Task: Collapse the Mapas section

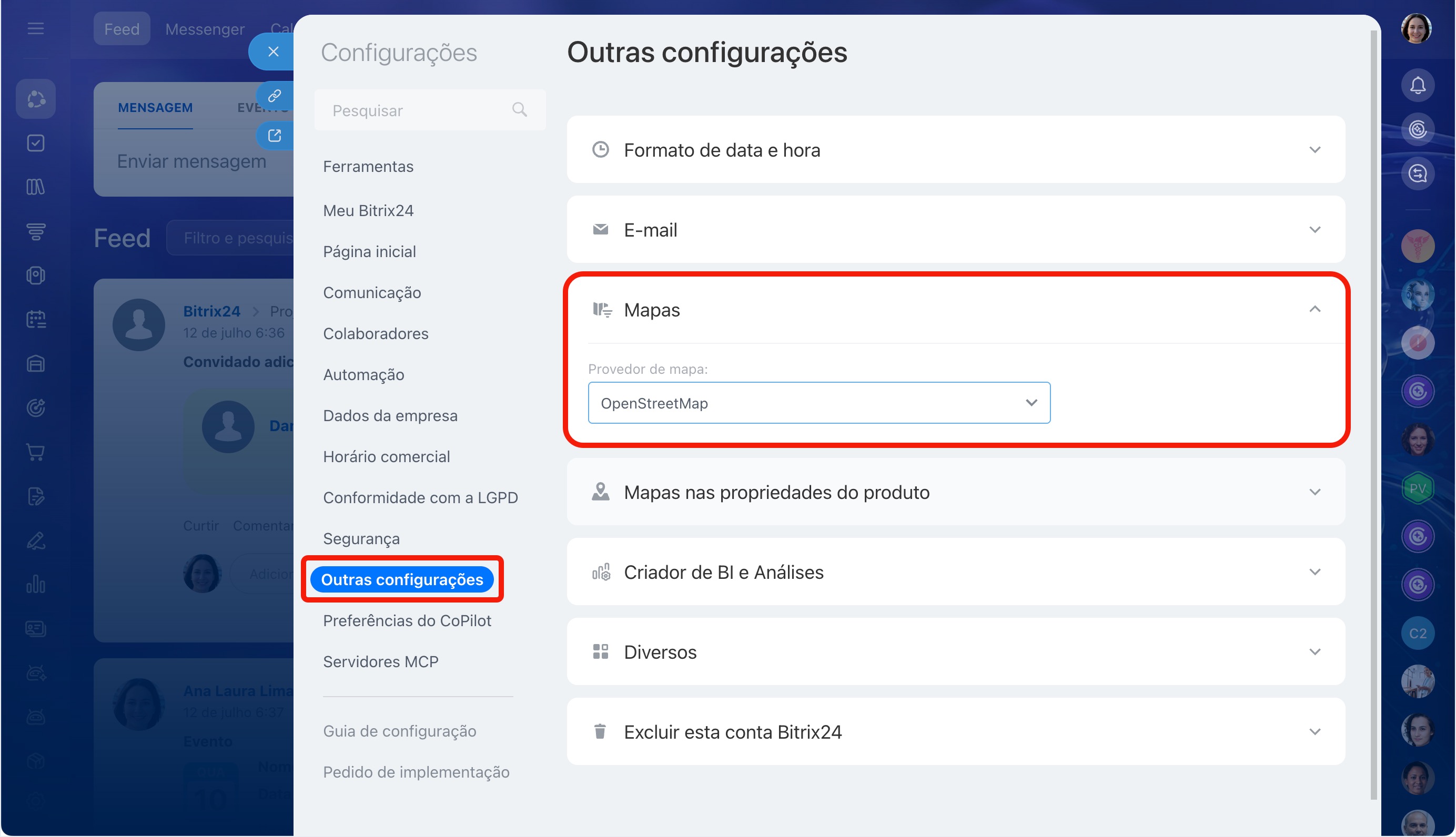Action: click(x=1315, y=309)
